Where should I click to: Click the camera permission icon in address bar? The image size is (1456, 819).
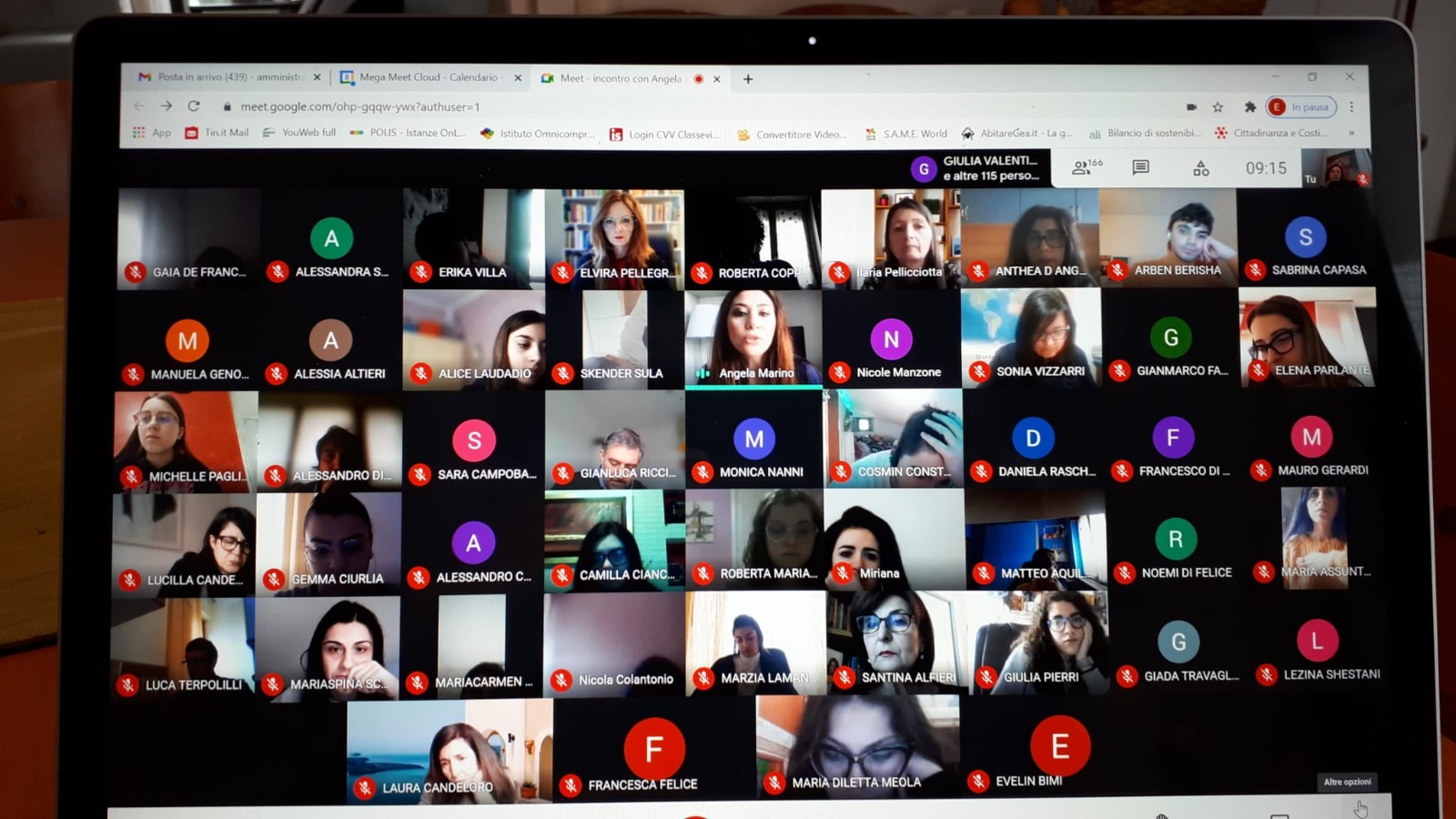coord(1191,107)
